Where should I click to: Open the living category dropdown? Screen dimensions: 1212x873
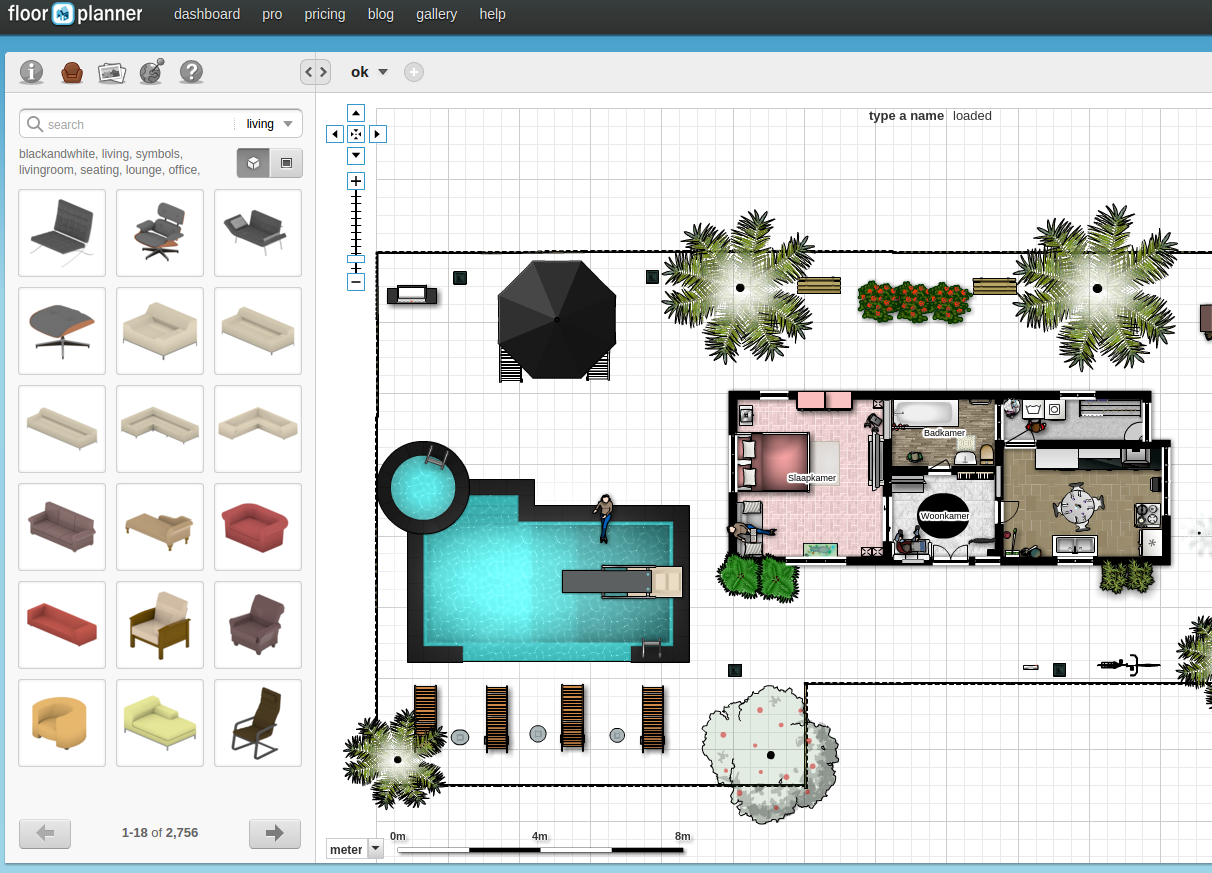point(266,123)
